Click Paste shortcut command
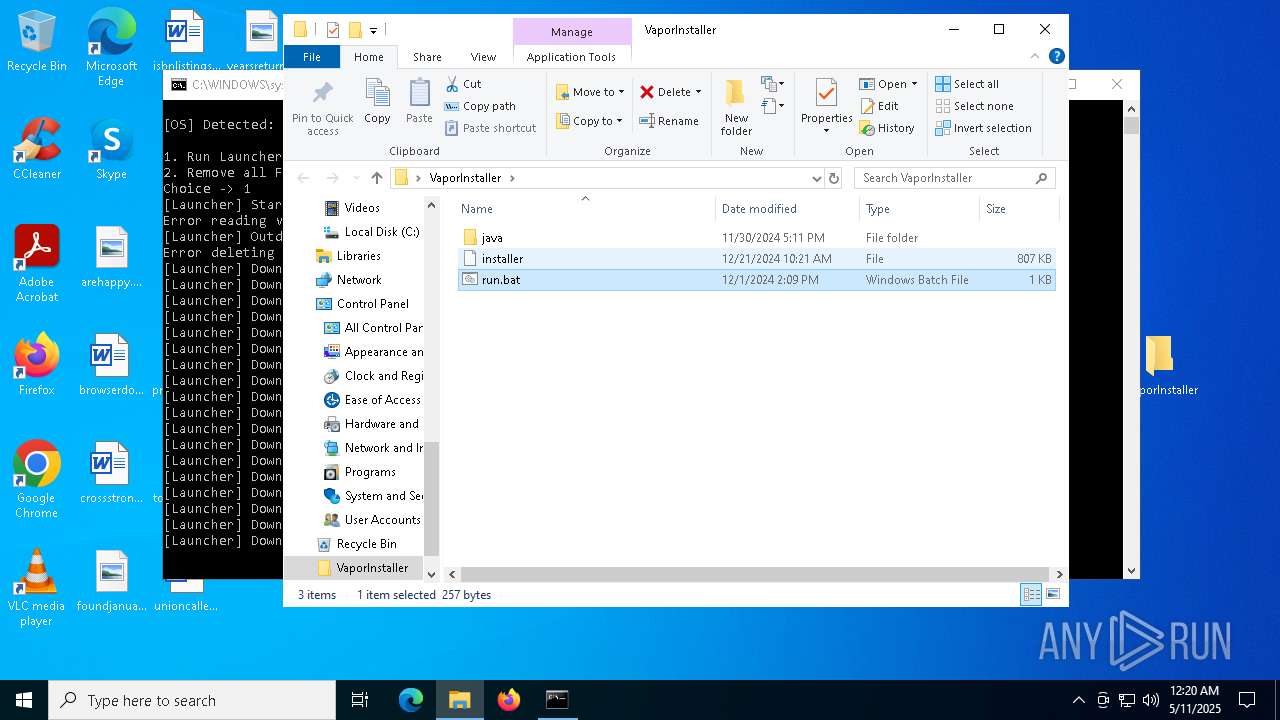Viewport: 1280px width, 720px height. click(490, 128)
